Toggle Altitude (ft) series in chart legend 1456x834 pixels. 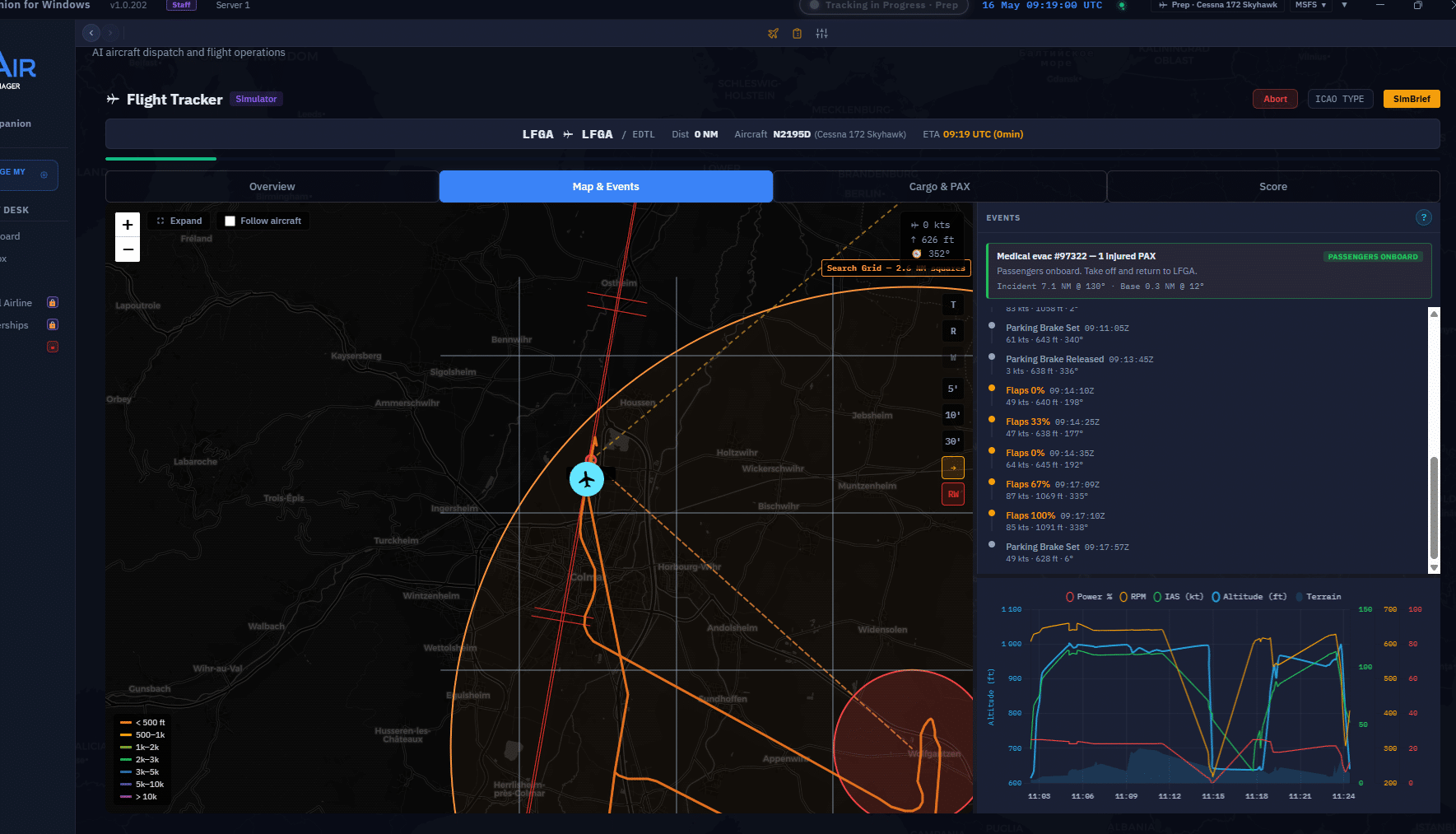click(1249, 597)
